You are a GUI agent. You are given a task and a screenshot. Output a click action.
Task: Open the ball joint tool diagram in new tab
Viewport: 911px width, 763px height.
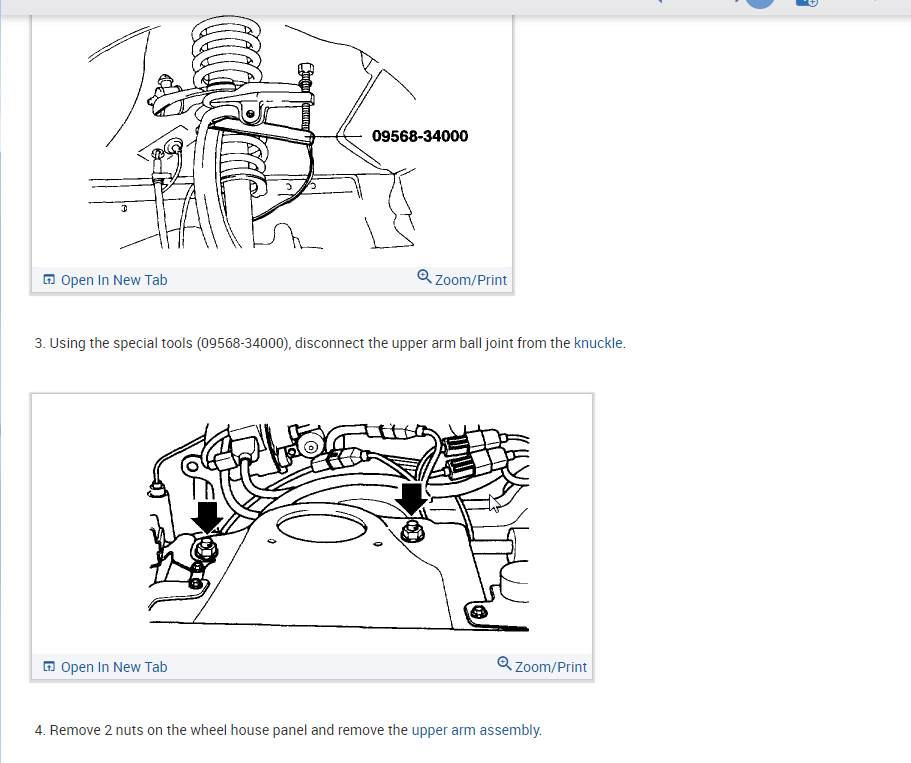[105, 280]
